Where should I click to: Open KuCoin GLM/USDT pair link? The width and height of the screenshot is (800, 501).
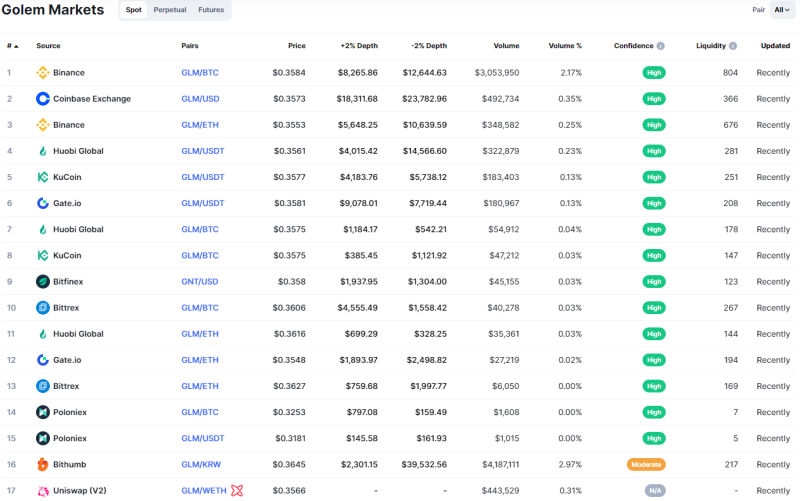[x=203, y=177]
